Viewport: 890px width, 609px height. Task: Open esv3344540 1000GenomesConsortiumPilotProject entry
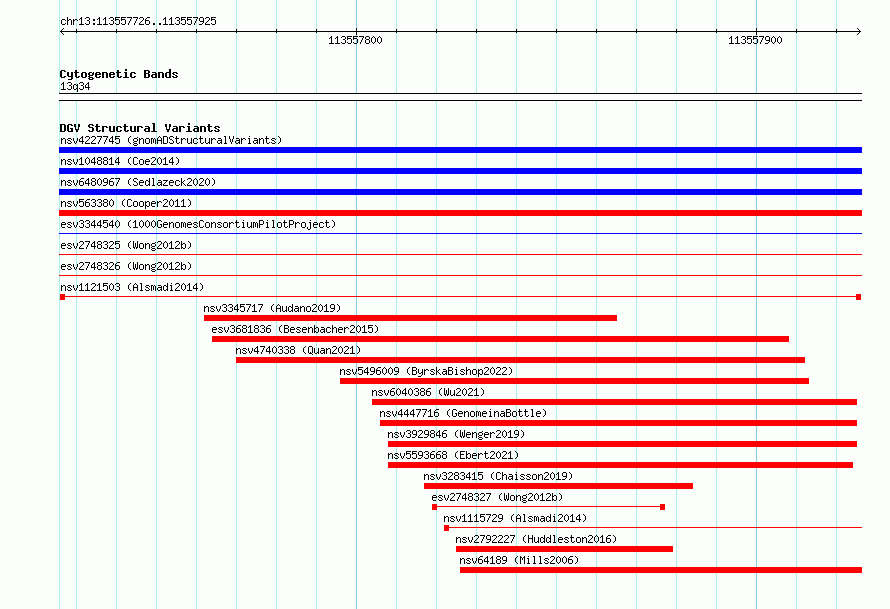(198, 224)
